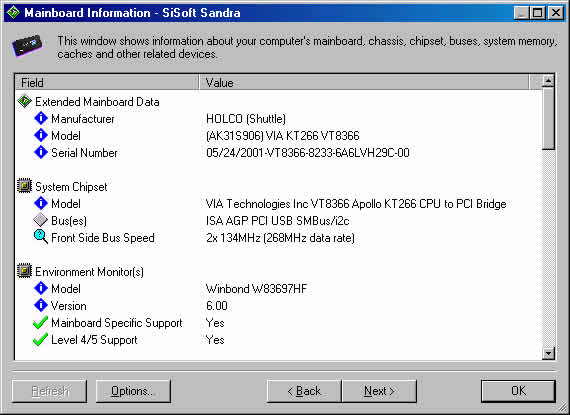570x415 pixels.
Task: Go to the Next module
Action: 379,391
